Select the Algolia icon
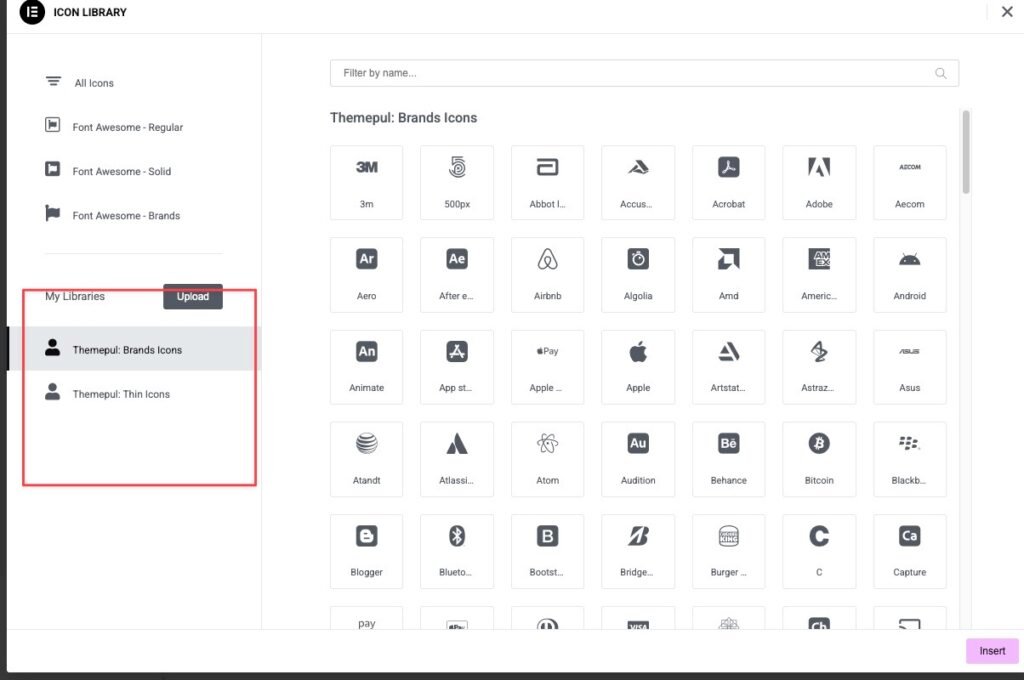 tap(638, 274)
